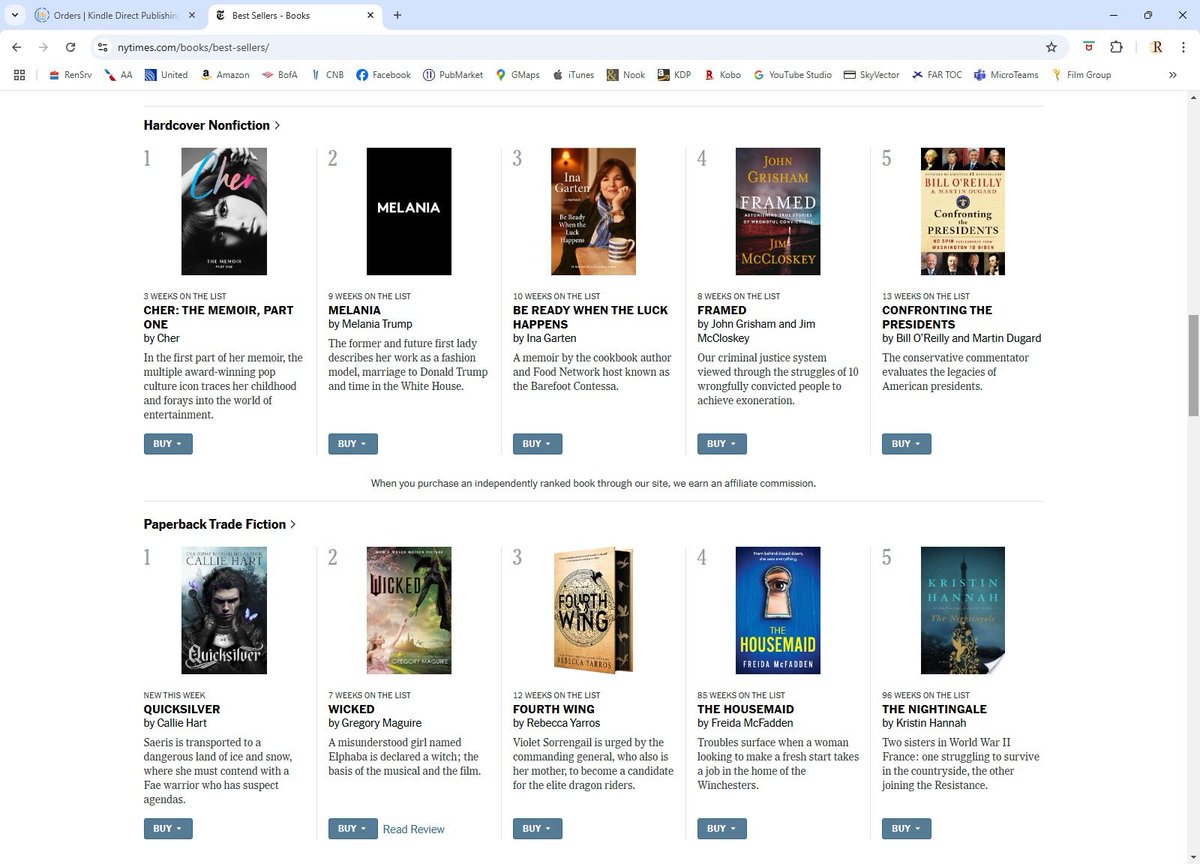This screenshot has height=864, width=1200.
Task: Open the United bookmark
Action: coord(166,75)
